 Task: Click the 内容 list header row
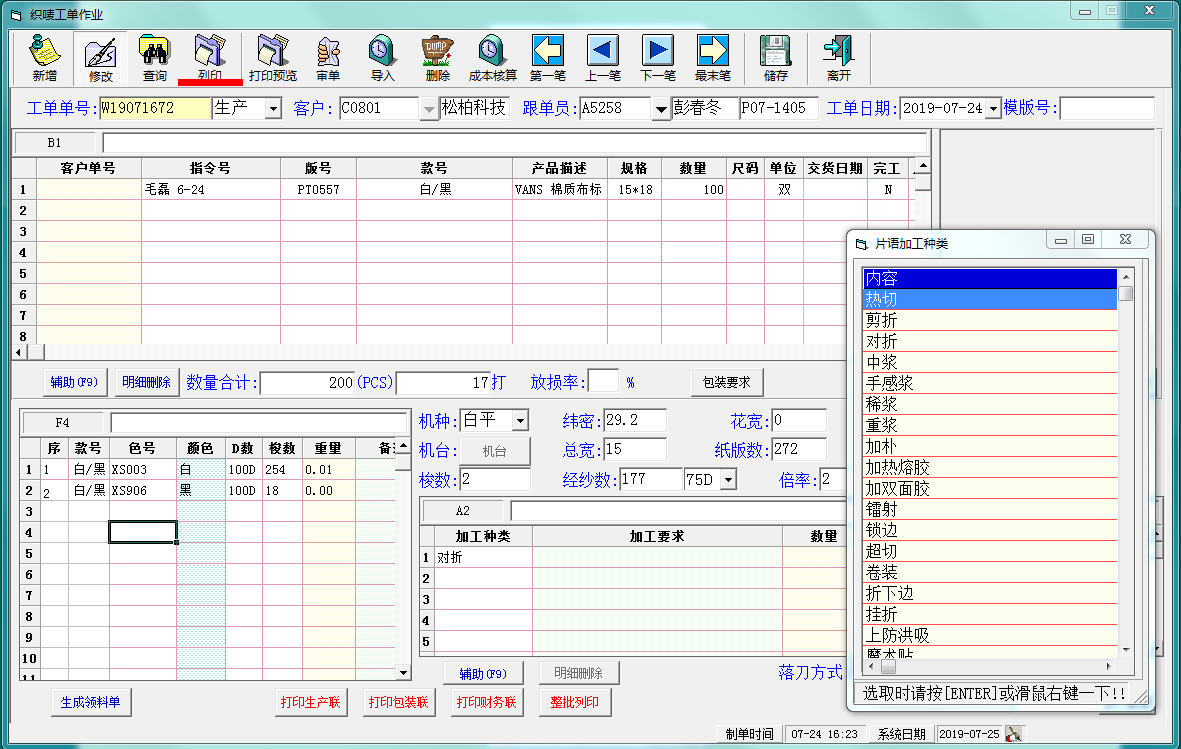pos(990,278)
